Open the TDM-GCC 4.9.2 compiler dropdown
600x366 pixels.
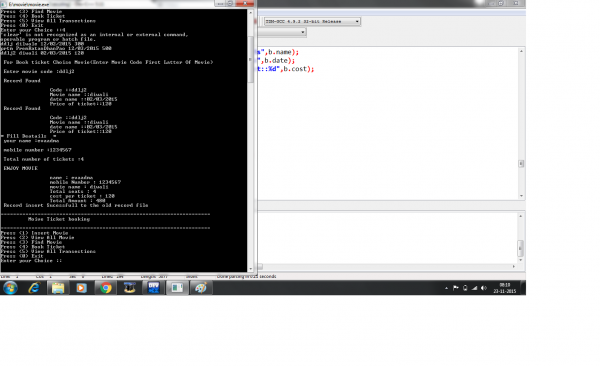(x=312, y=21)
